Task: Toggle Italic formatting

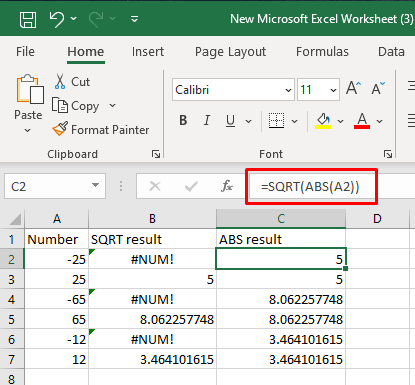Action: click(207, 120)
